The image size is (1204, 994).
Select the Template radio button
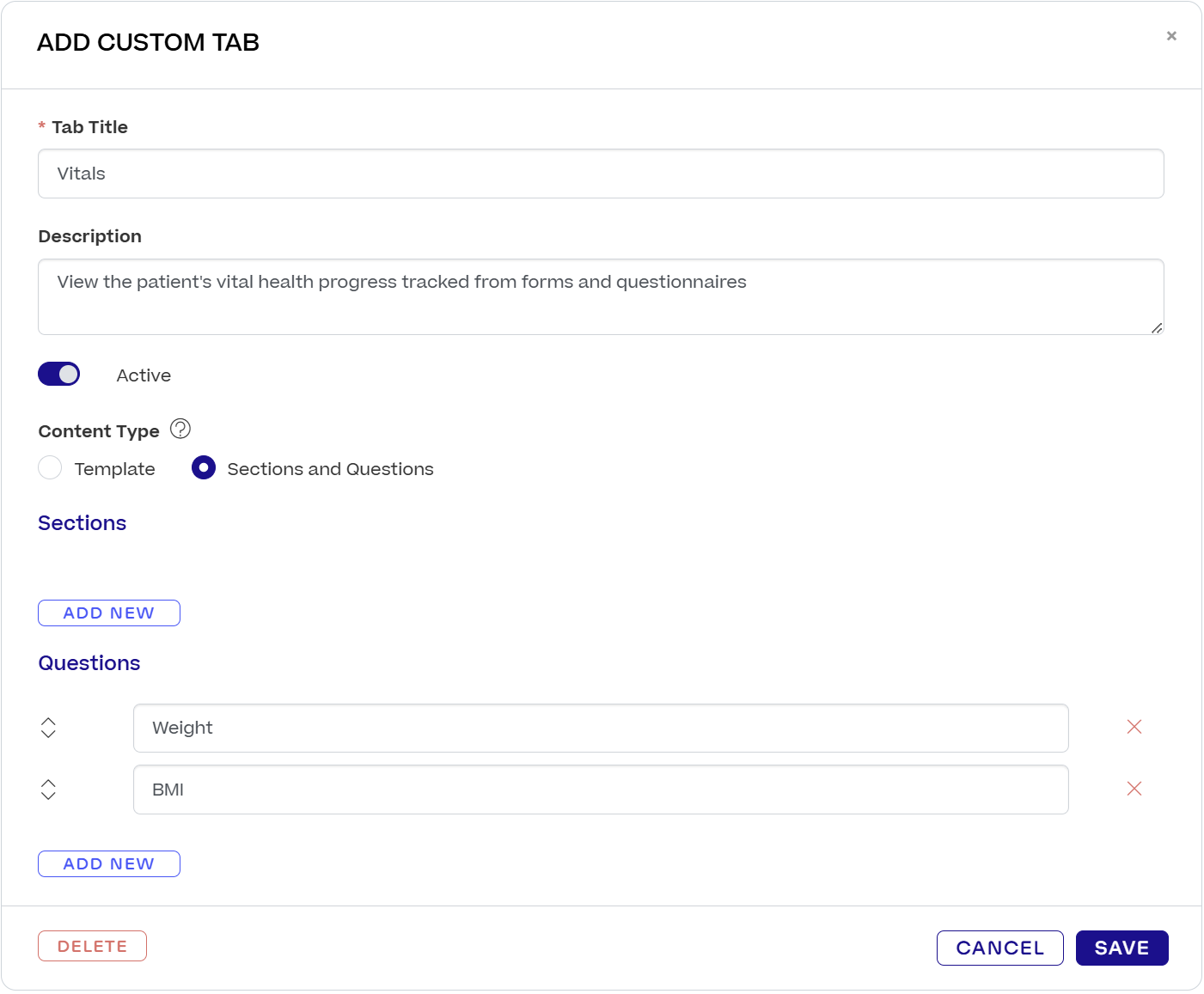point(50,467)
